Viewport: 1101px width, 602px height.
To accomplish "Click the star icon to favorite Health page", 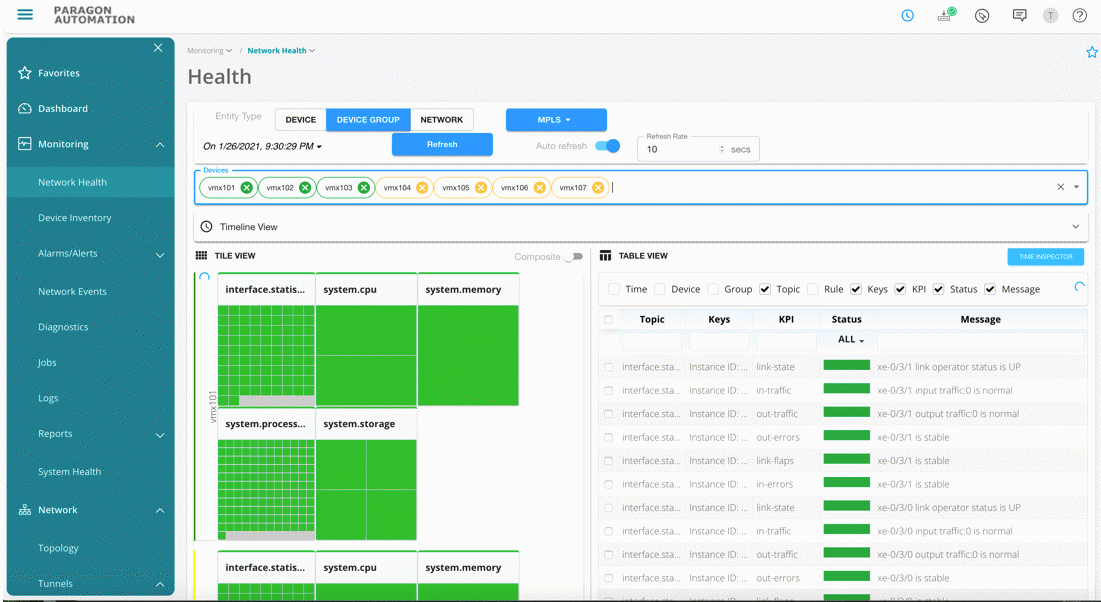I will point(1091,51).
